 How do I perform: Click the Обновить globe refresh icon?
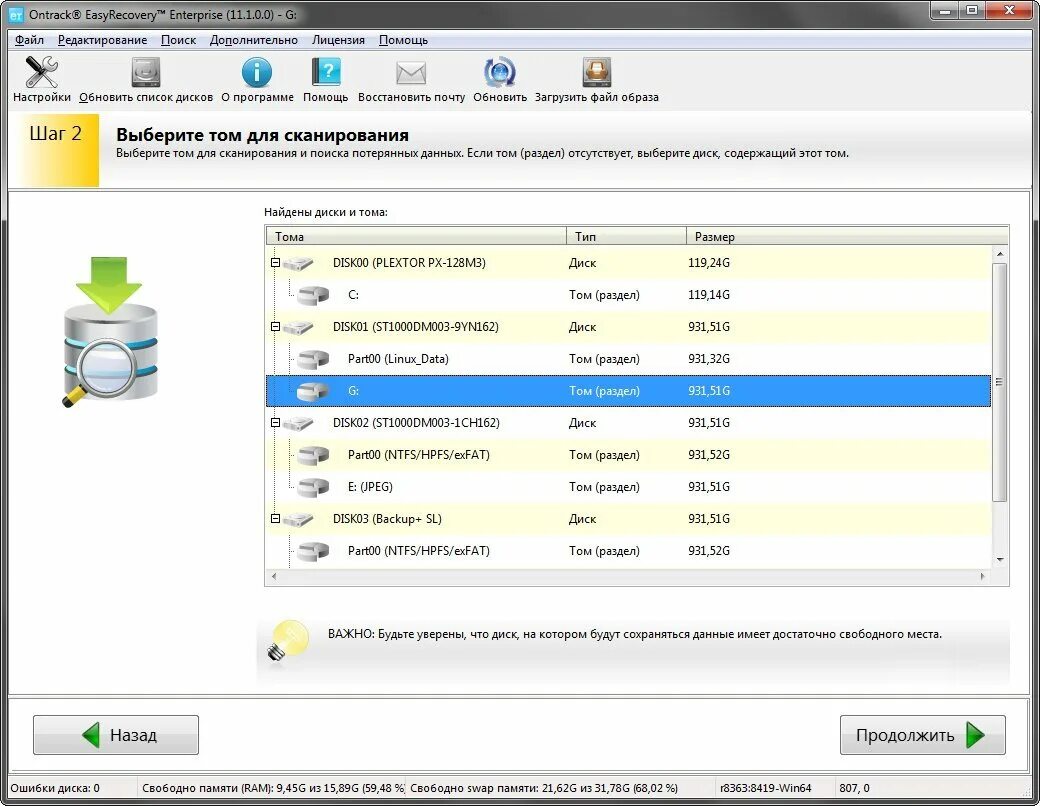tap(499, 72)
